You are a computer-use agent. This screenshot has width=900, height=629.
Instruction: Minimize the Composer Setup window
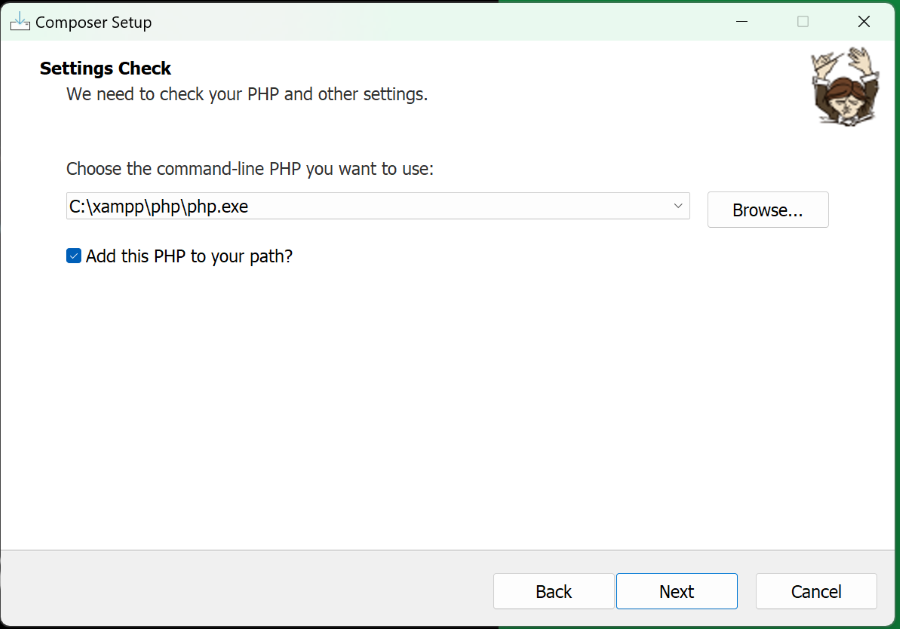pos(742,21)
